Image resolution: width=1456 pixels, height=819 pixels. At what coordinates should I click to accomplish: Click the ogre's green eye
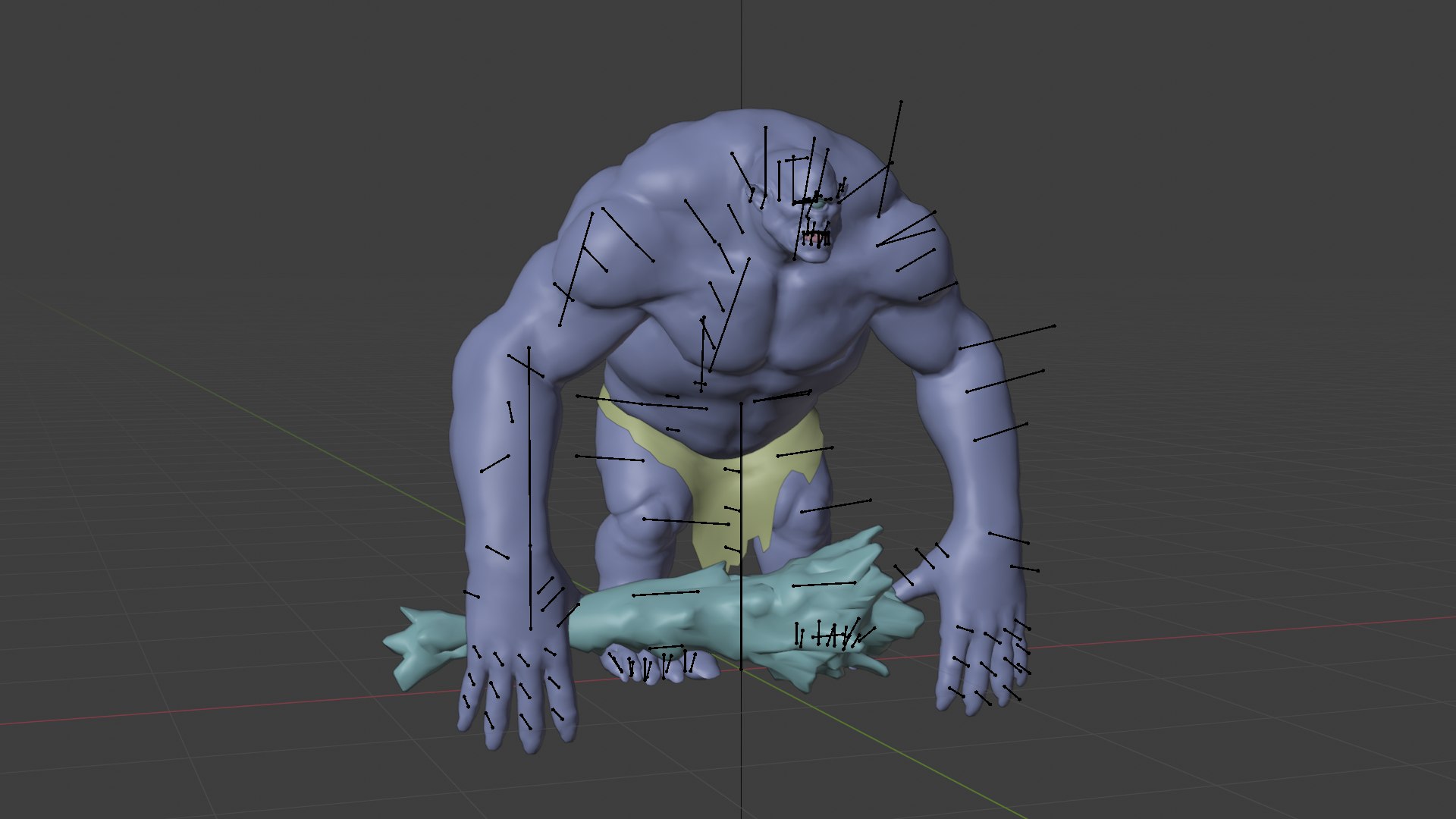click(820, 204)
